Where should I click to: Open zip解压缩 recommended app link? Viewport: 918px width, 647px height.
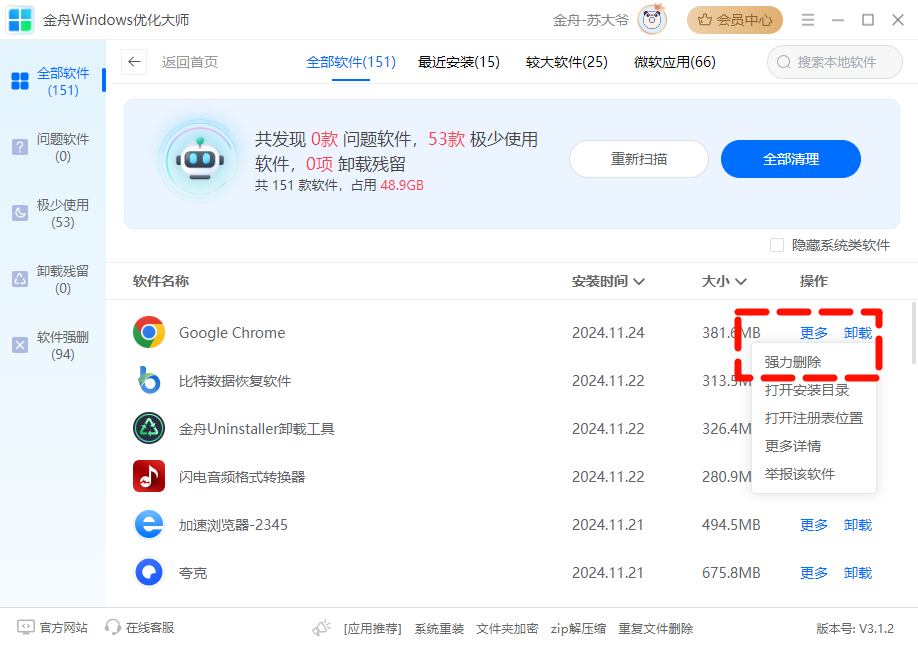[578, 628]
